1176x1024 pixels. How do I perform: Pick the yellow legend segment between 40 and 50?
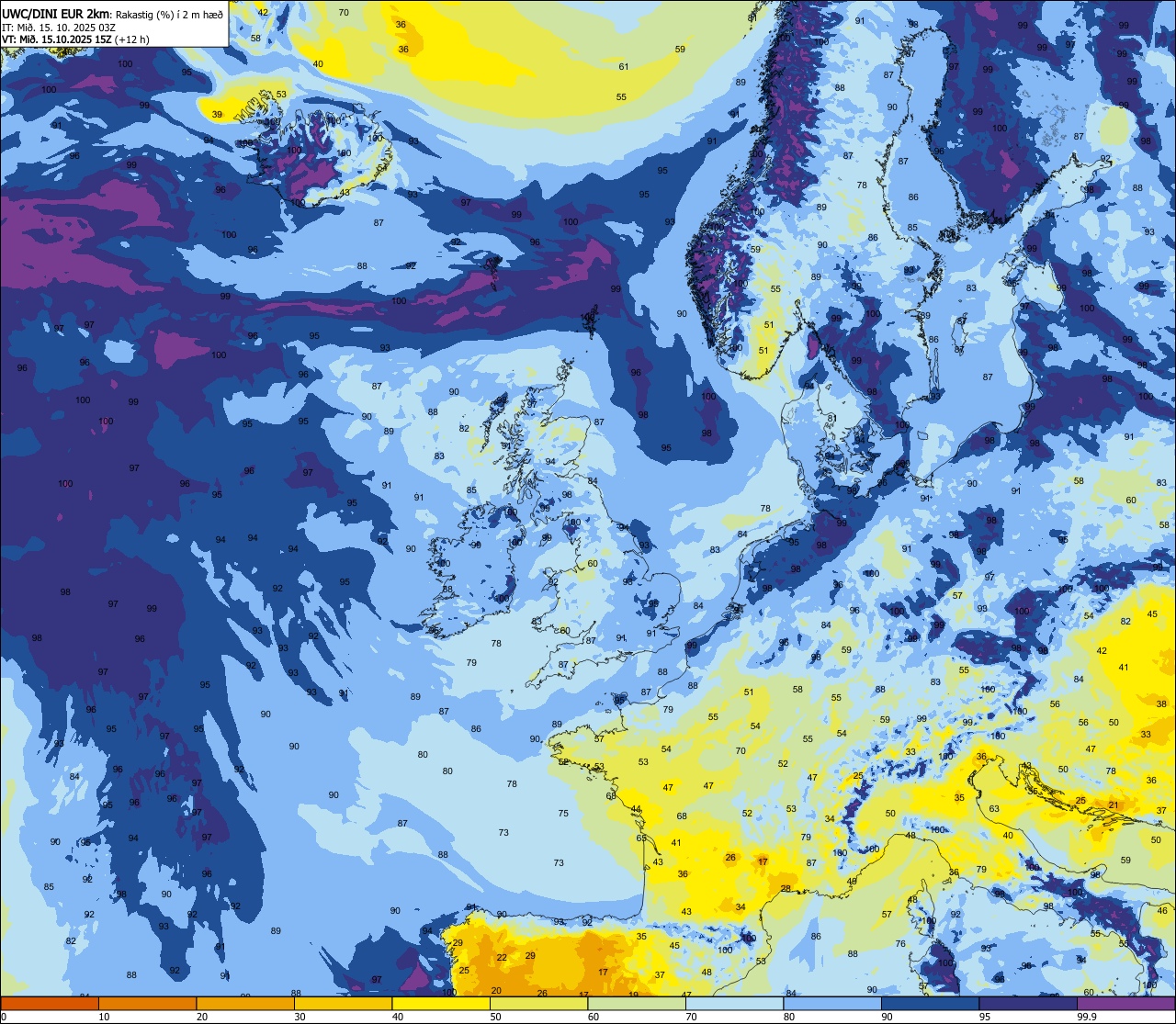pyautogui.click(x=441, y=1003)
